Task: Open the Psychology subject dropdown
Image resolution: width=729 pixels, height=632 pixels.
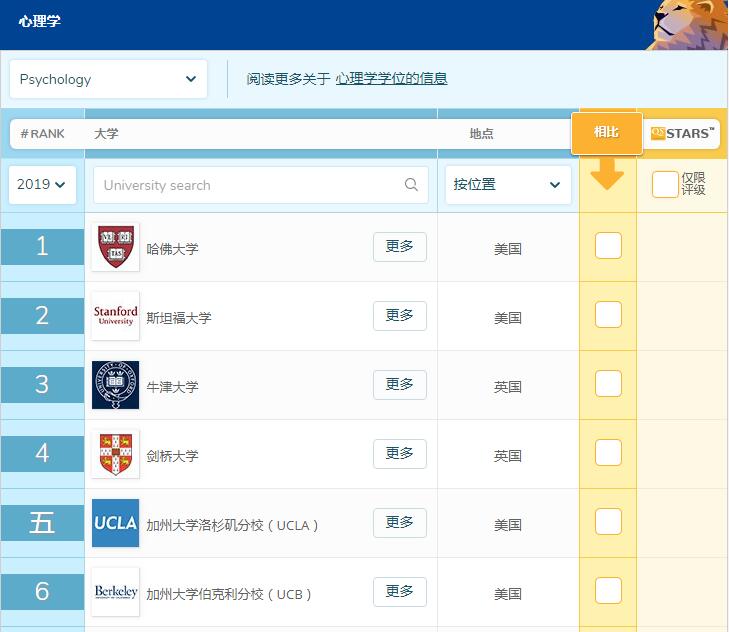Action: pyautogui.click(x=108, y=79)
